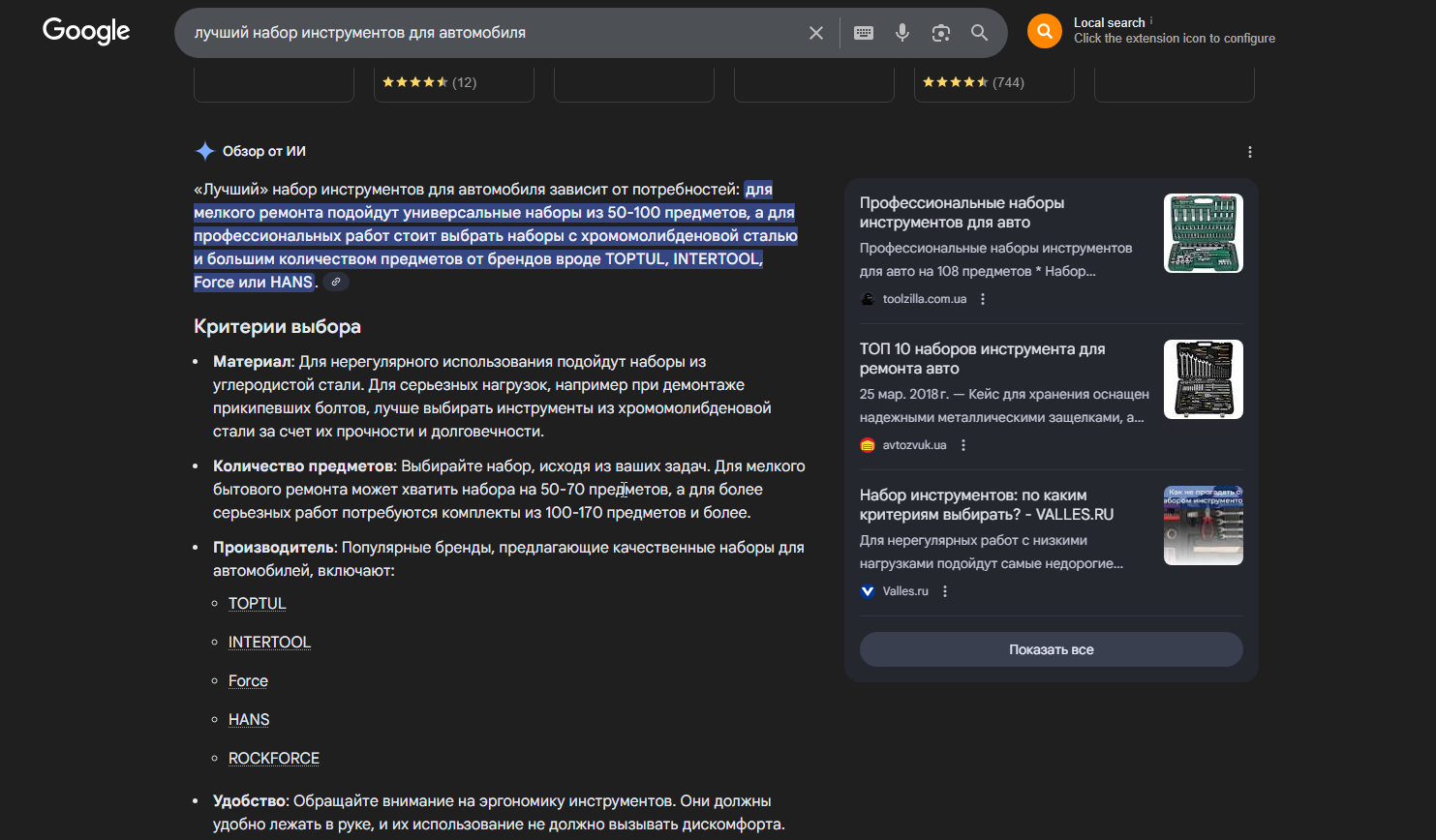Follow the ROCKFORCE brand link

(x=274, y=759)
